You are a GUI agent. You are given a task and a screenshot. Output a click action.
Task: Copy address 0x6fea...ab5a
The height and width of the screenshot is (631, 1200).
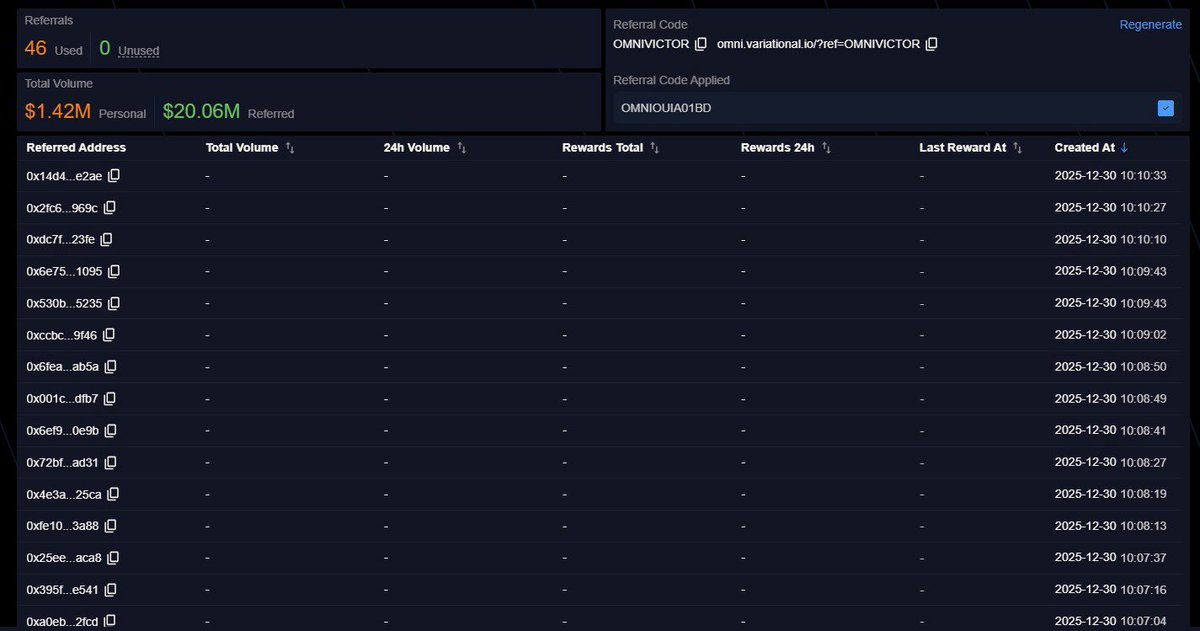111,366
